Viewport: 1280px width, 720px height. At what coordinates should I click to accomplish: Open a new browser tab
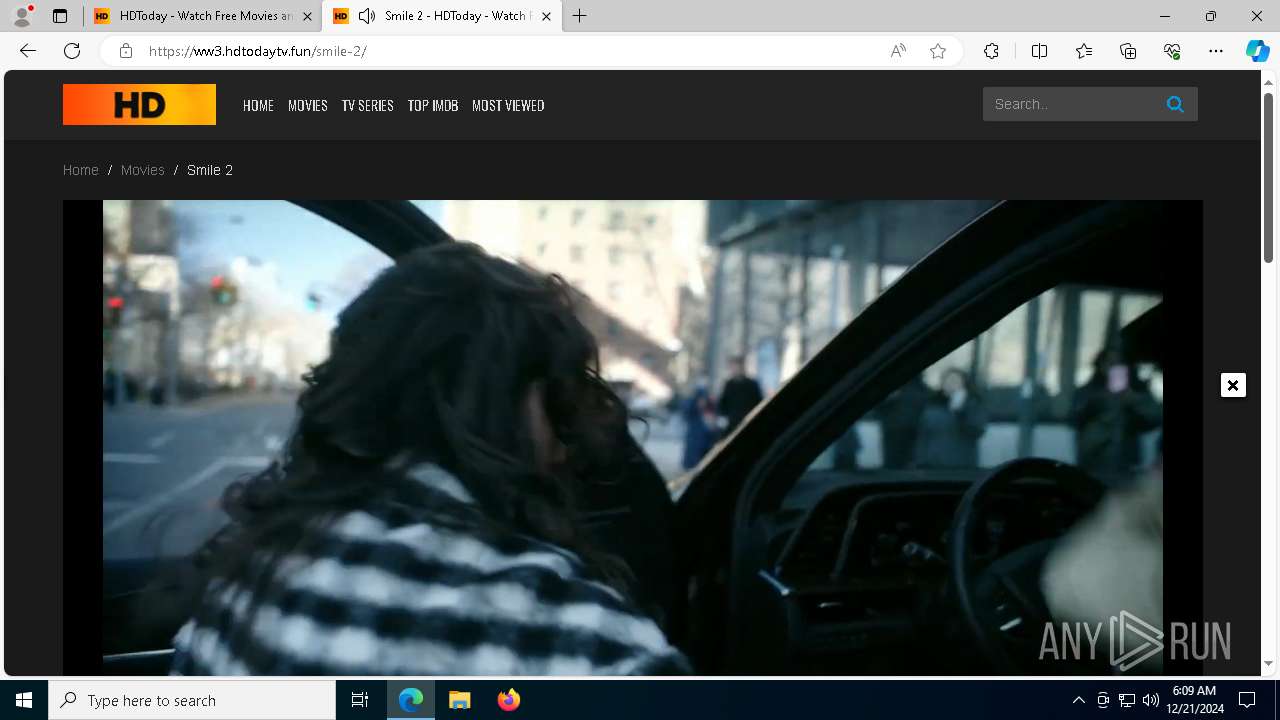(580, 16)
